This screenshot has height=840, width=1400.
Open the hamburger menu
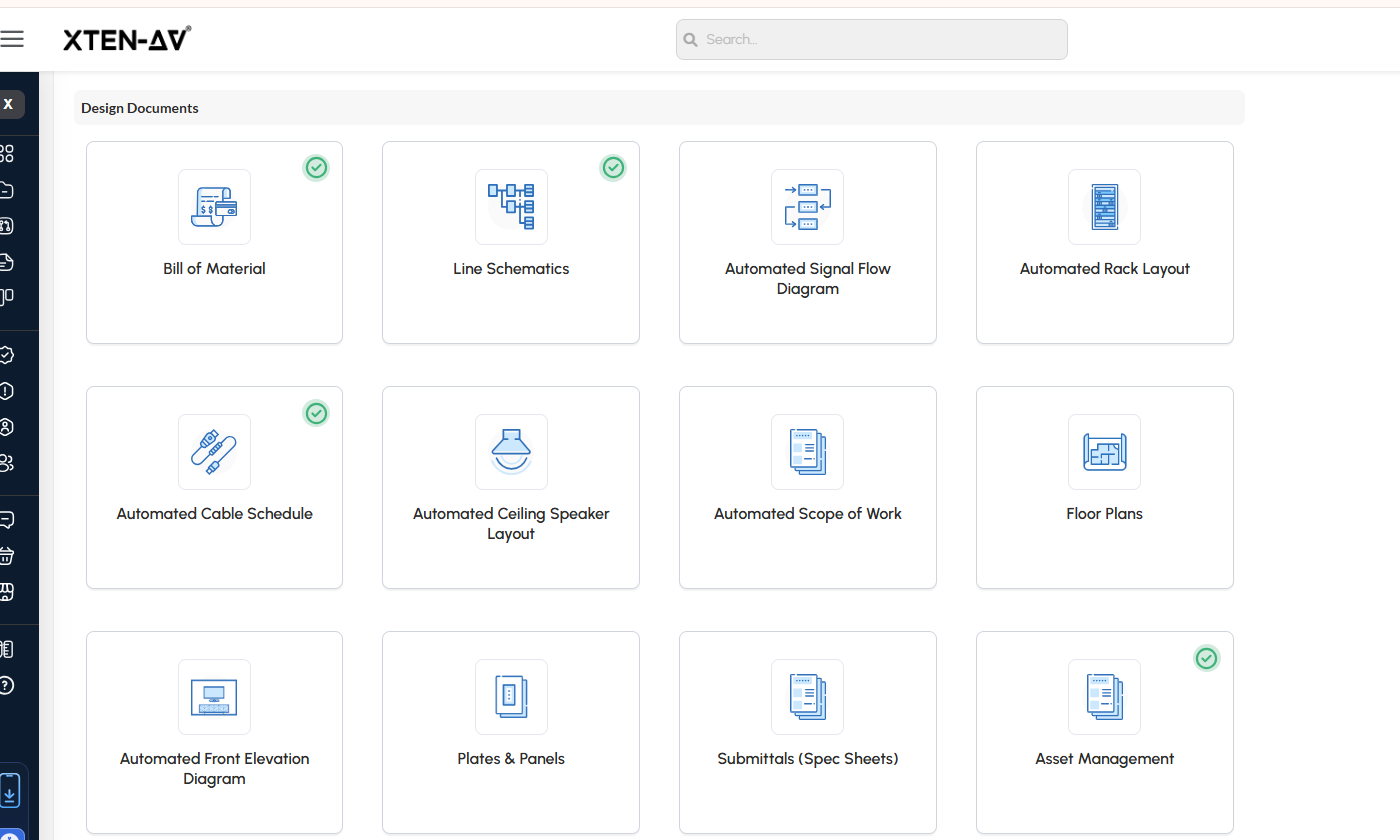(x=12, y=39)
